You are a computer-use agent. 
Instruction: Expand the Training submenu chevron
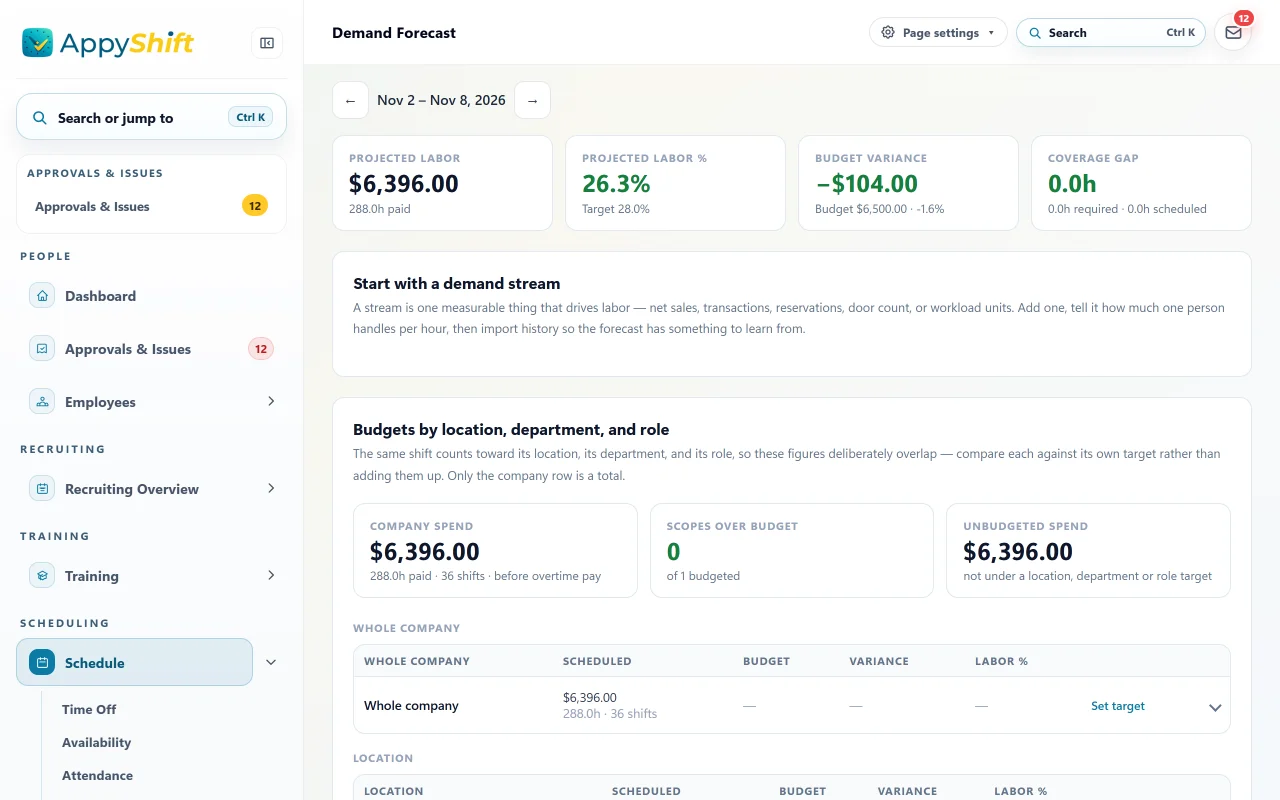point(271,576)
